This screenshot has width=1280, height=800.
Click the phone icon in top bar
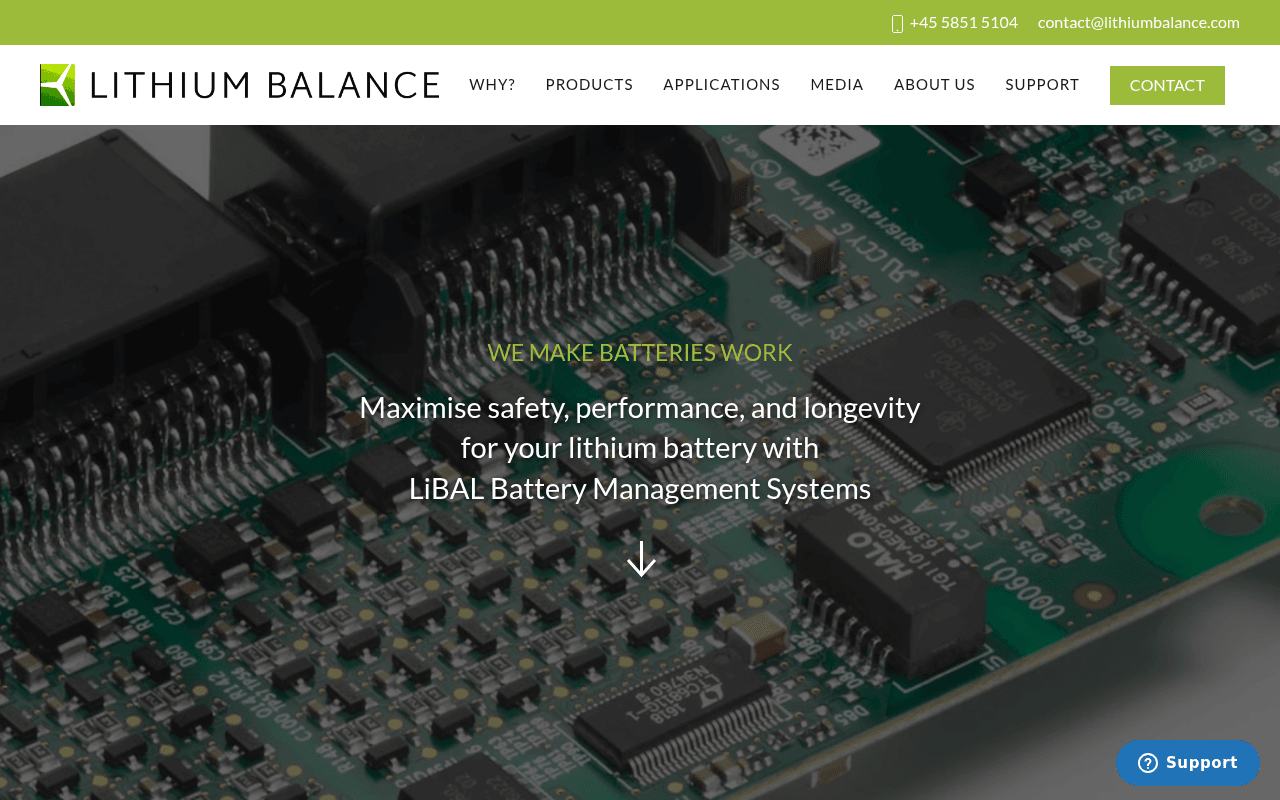pos(897,23)
